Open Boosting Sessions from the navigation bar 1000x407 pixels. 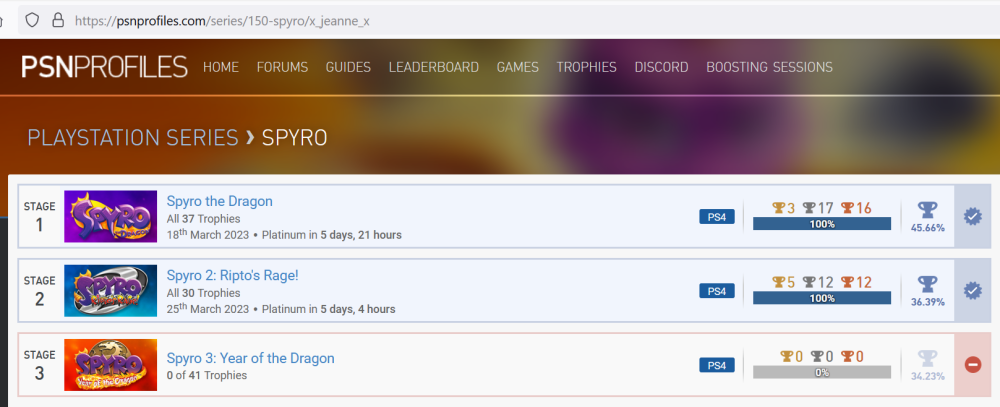(x=769, y=67)
